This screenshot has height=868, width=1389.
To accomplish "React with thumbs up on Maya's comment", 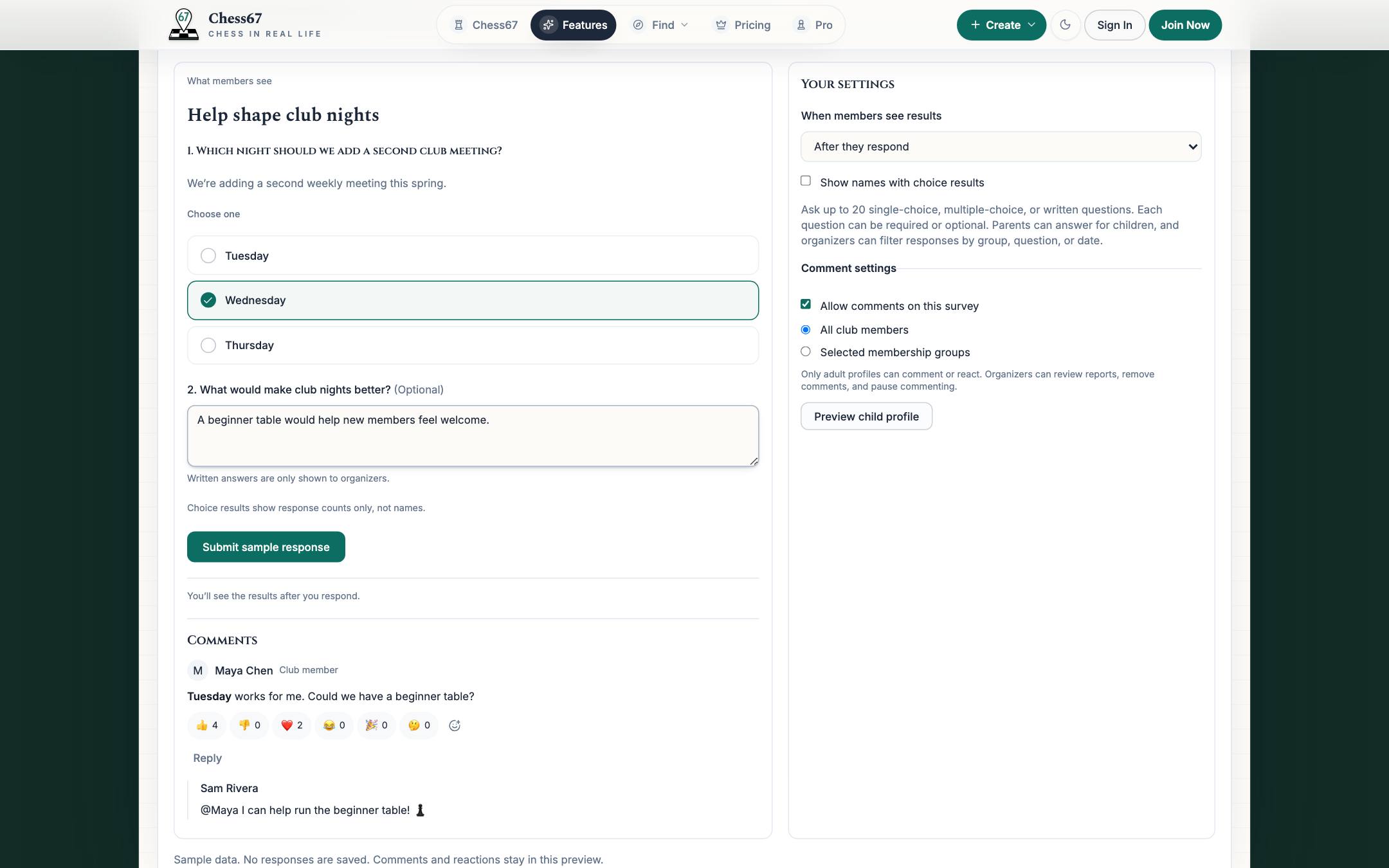I will [x=207, y=725].
